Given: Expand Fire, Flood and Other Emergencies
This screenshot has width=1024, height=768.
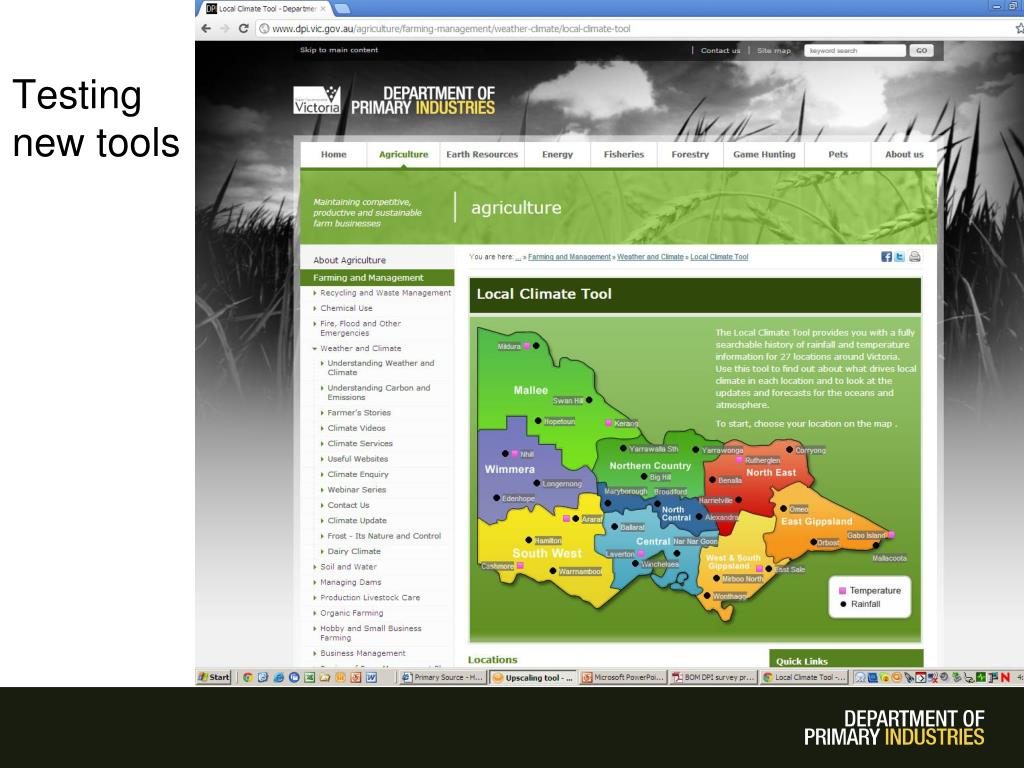Looking at the screenshot, I should click(x=315, y=323).
